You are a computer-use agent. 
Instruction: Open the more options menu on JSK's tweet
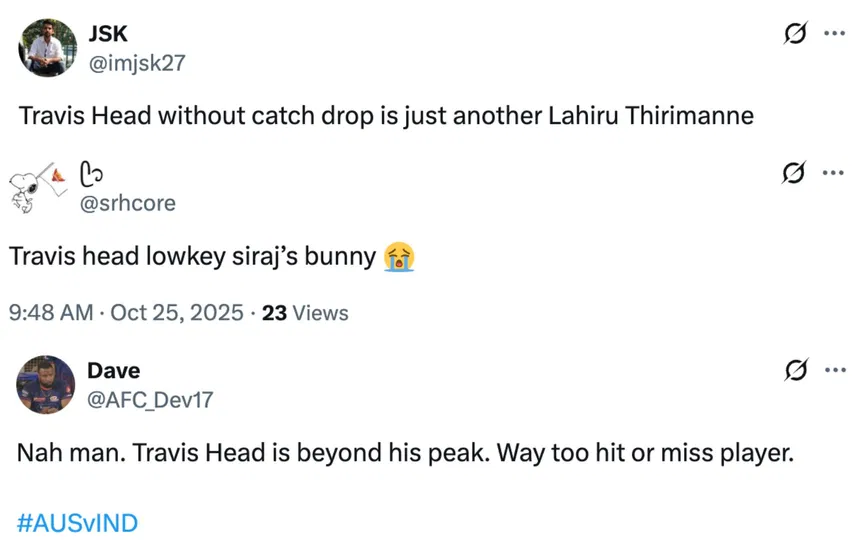coord(833,34)
